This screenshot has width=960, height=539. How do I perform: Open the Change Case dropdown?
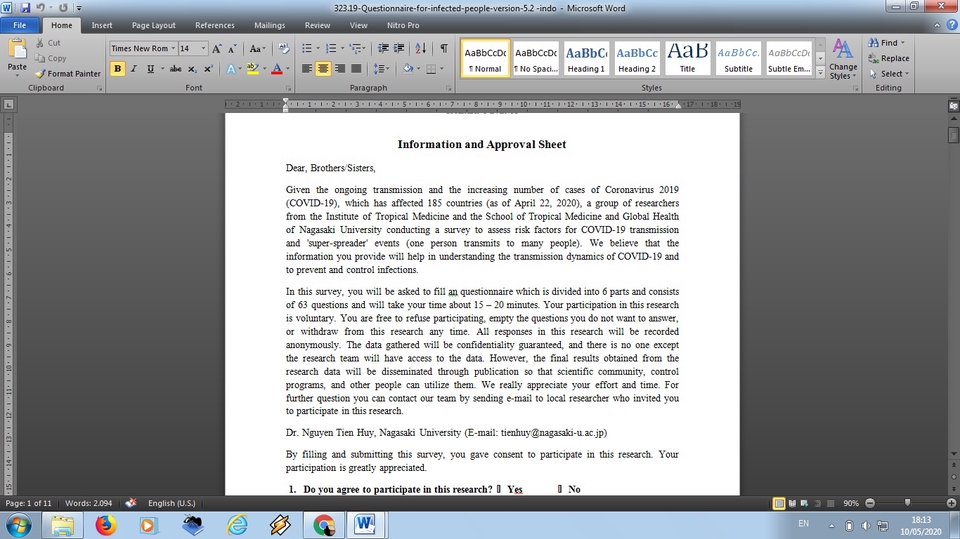tap(256, 48)
